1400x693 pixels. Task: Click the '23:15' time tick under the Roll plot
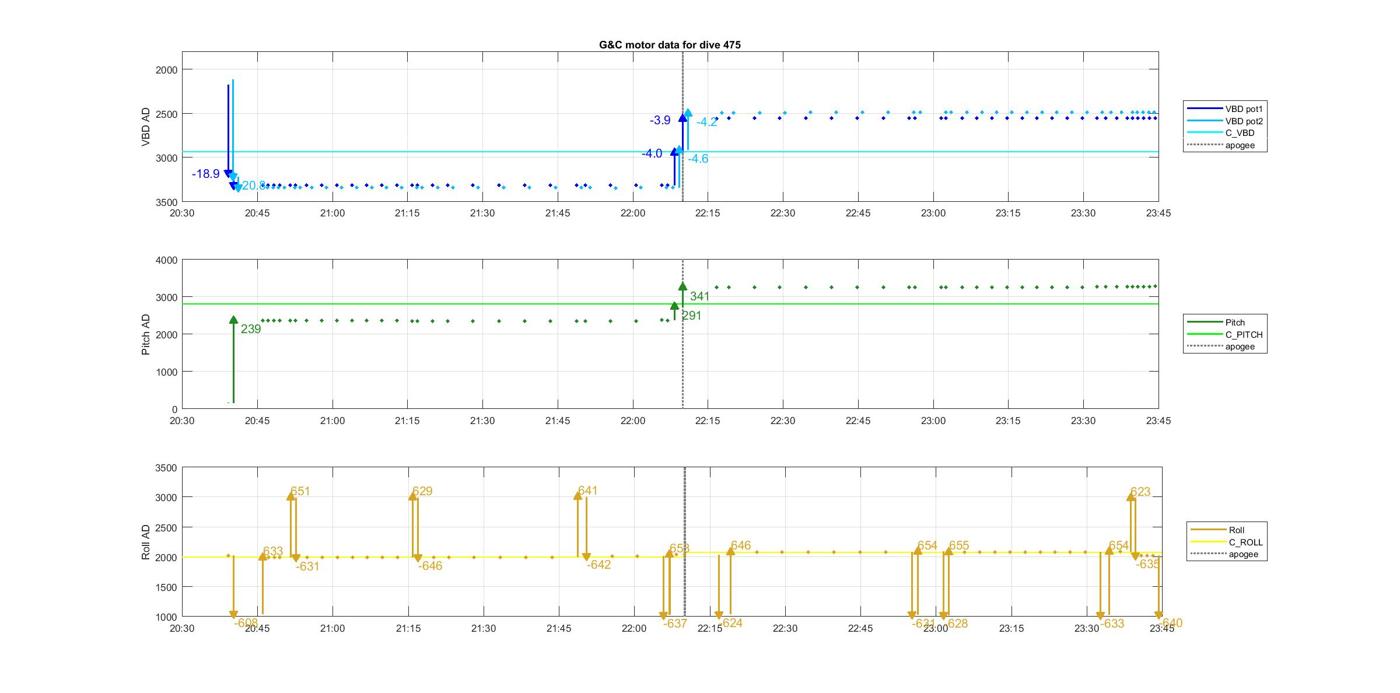pyautogui.click(x=1011, y=628)
